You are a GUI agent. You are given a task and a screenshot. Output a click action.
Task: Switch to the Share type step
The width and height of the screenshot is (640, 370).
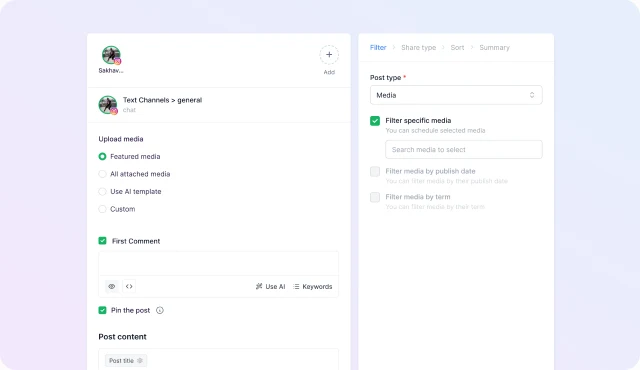pos(418,48)
